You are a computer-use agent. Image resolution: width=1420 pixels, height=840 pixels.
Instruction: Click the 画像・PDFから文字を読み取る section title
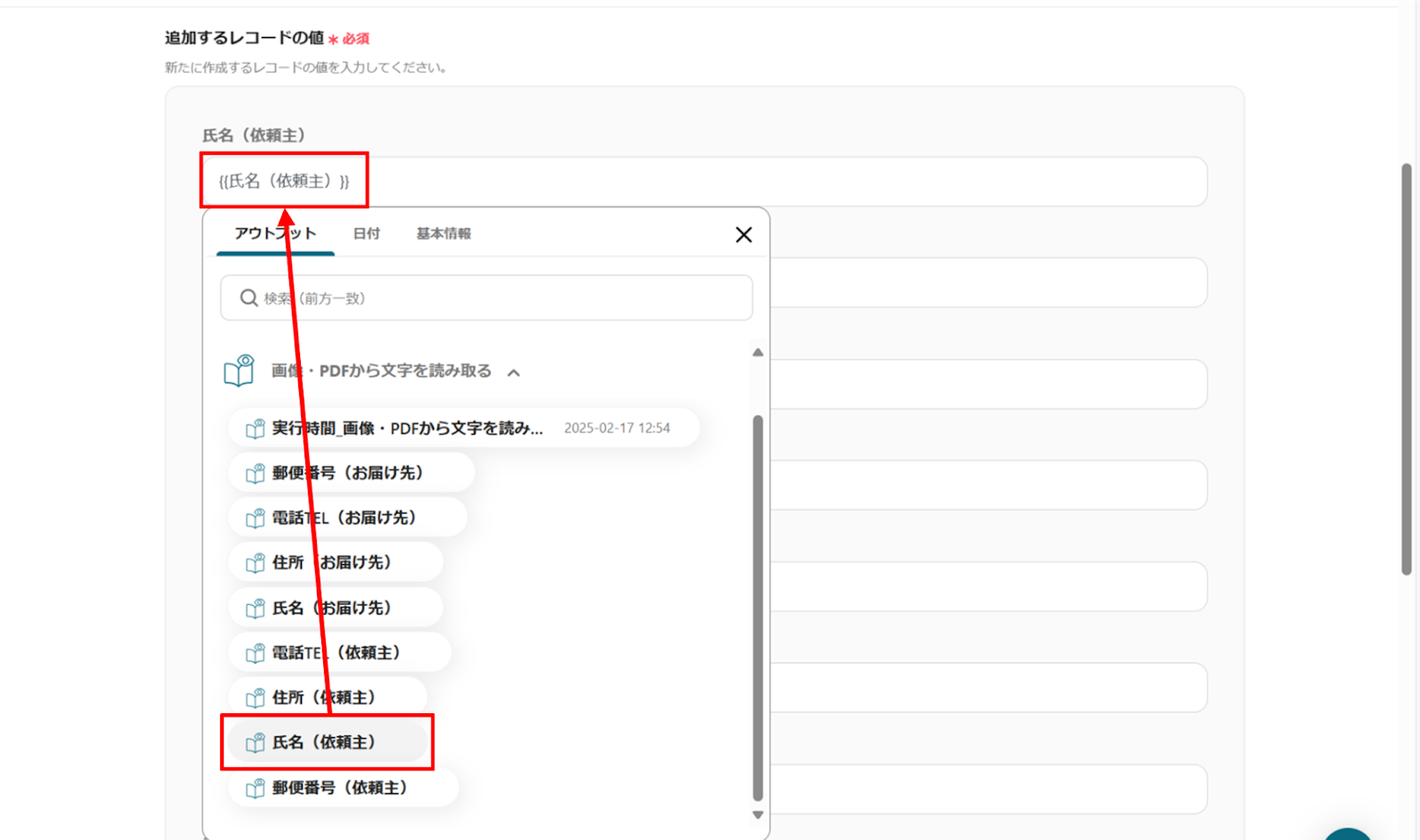click(x=382, y=371)
